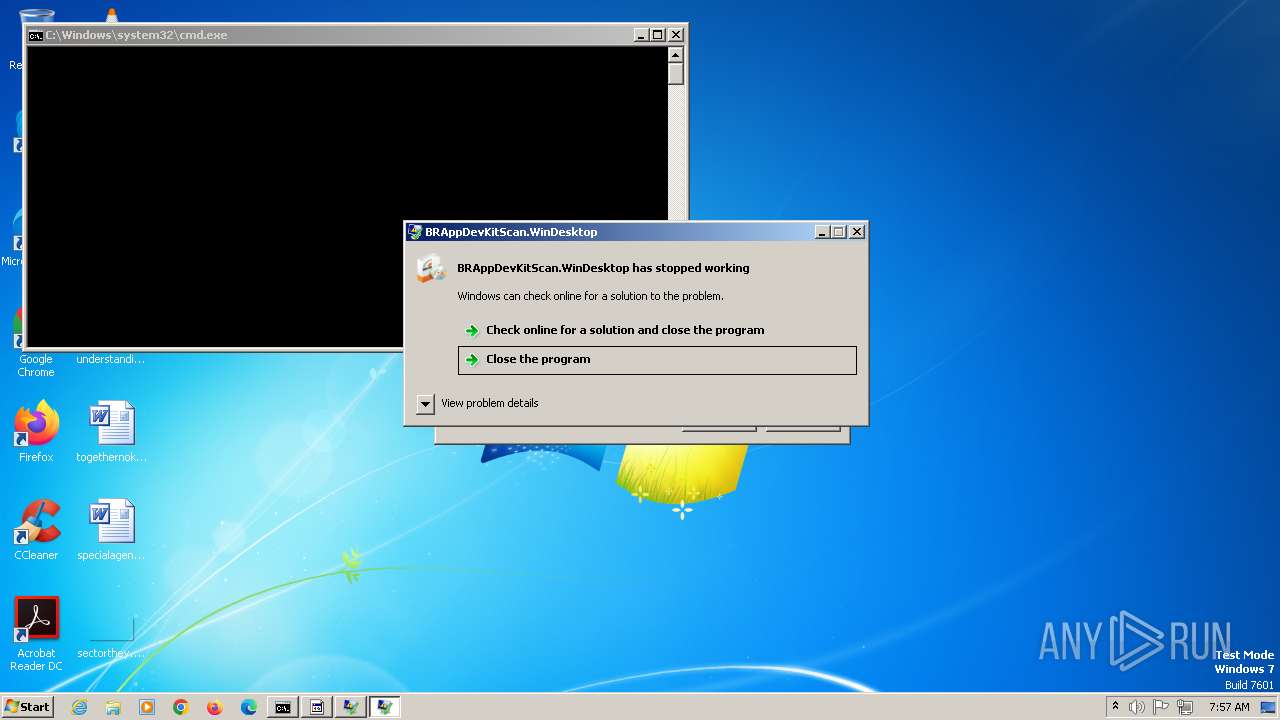Launch Chrome from the taskbar
This screenshot has width=1280, height=720.
(181, 707)
